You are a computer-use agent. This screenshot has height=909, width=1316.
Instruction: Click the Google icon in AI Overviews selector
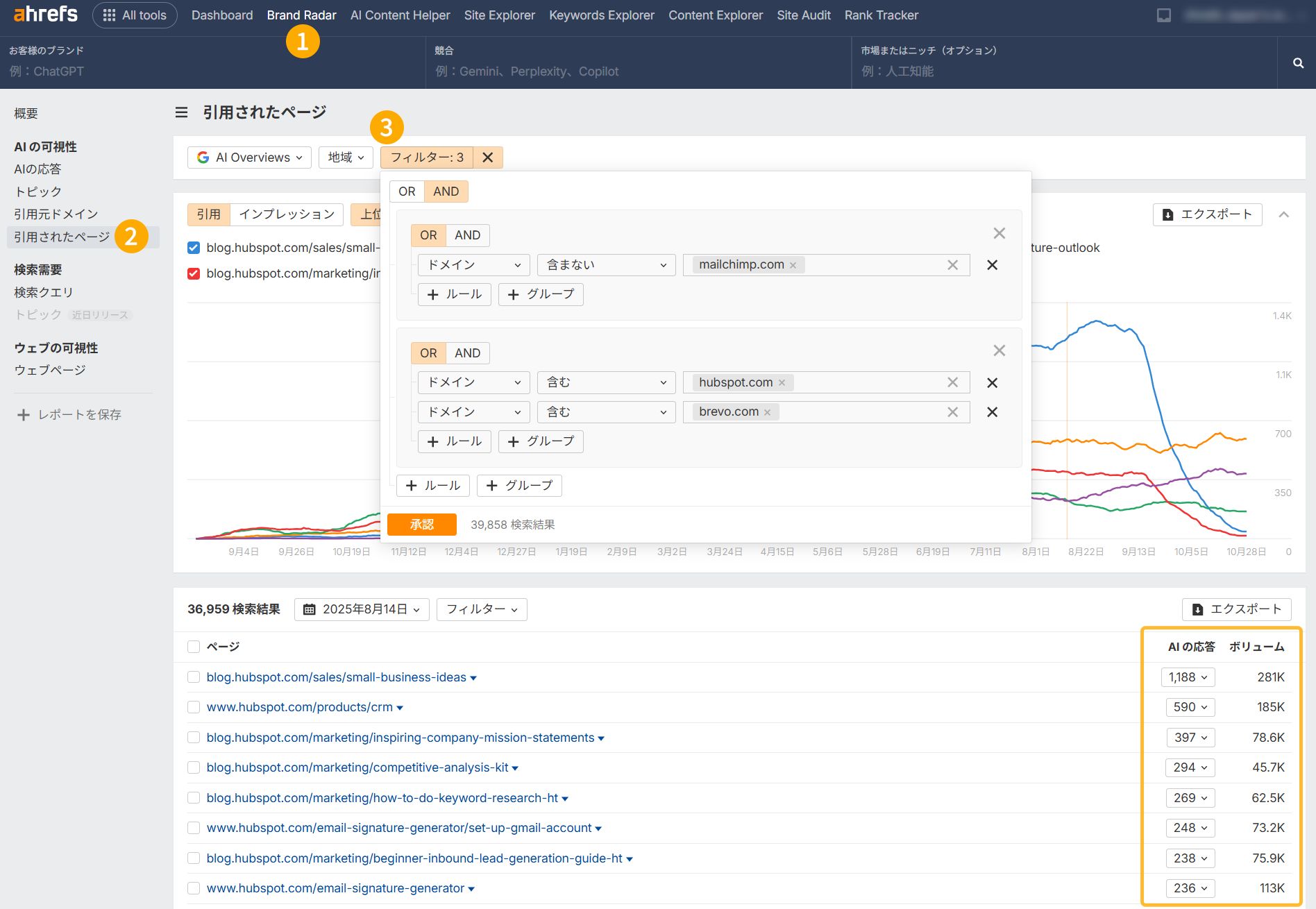click(x=203, y=157)
